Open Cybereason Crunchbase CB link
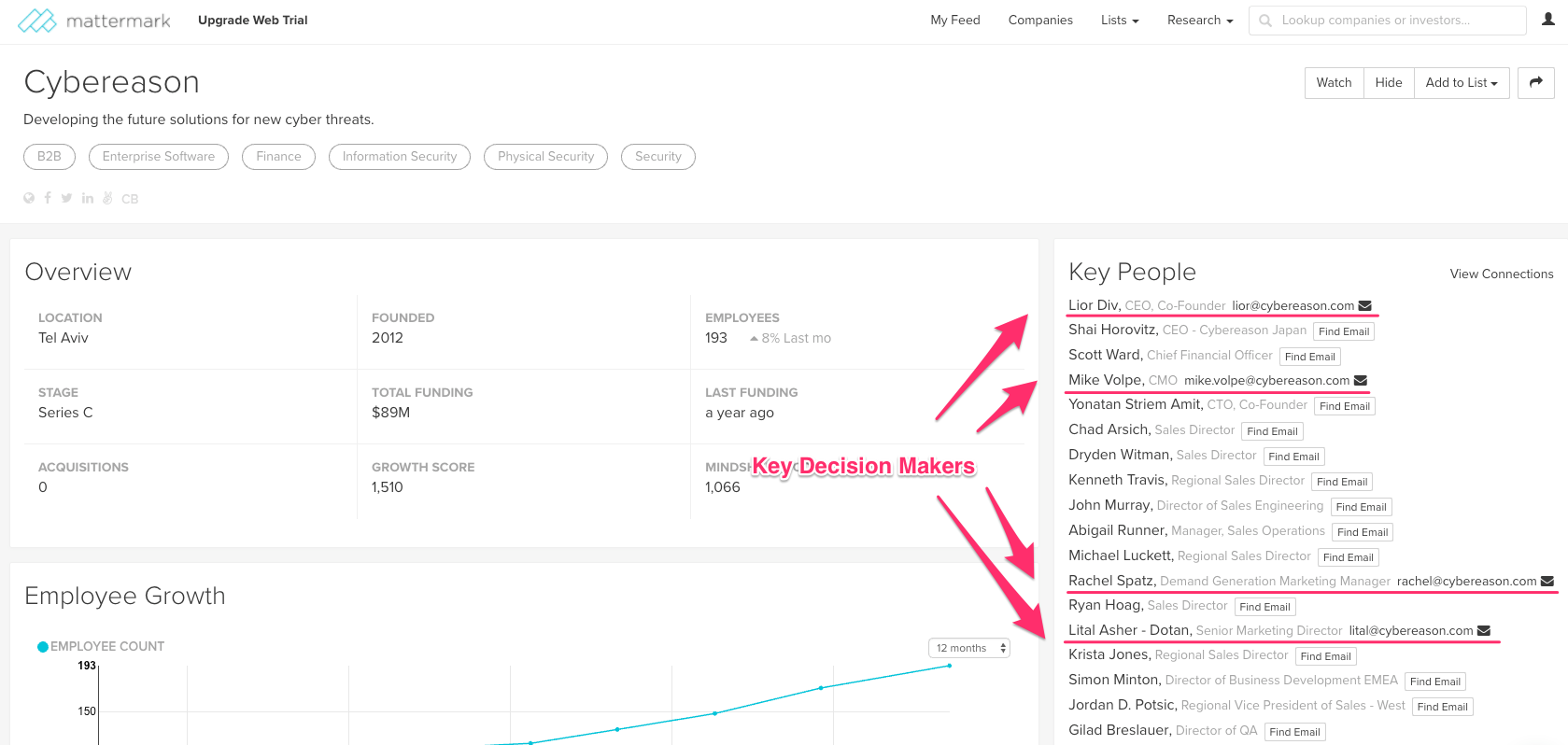The height and width of the screenshot is (745, 1568). [130, 199]
